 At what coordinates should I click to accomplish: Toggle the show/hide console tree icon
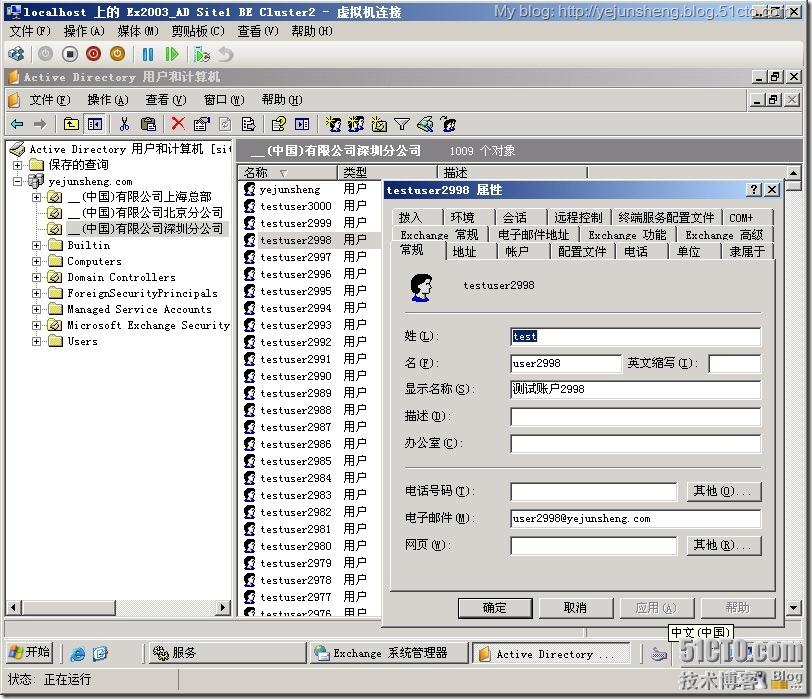pos(95,124)
